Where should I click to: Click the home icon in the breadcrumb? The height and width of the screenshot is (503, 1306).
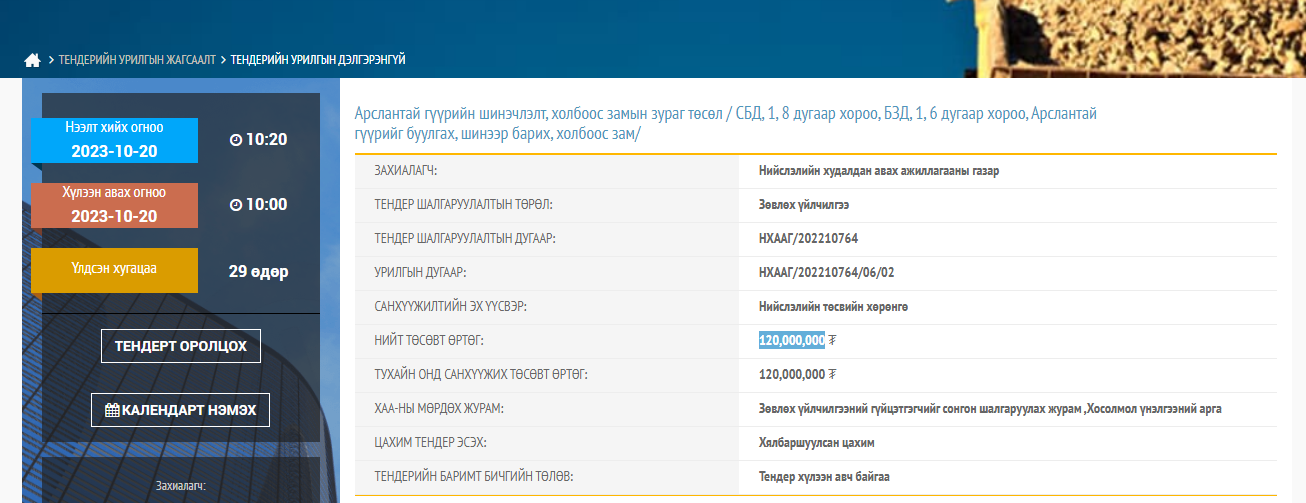tap(32, 60)
